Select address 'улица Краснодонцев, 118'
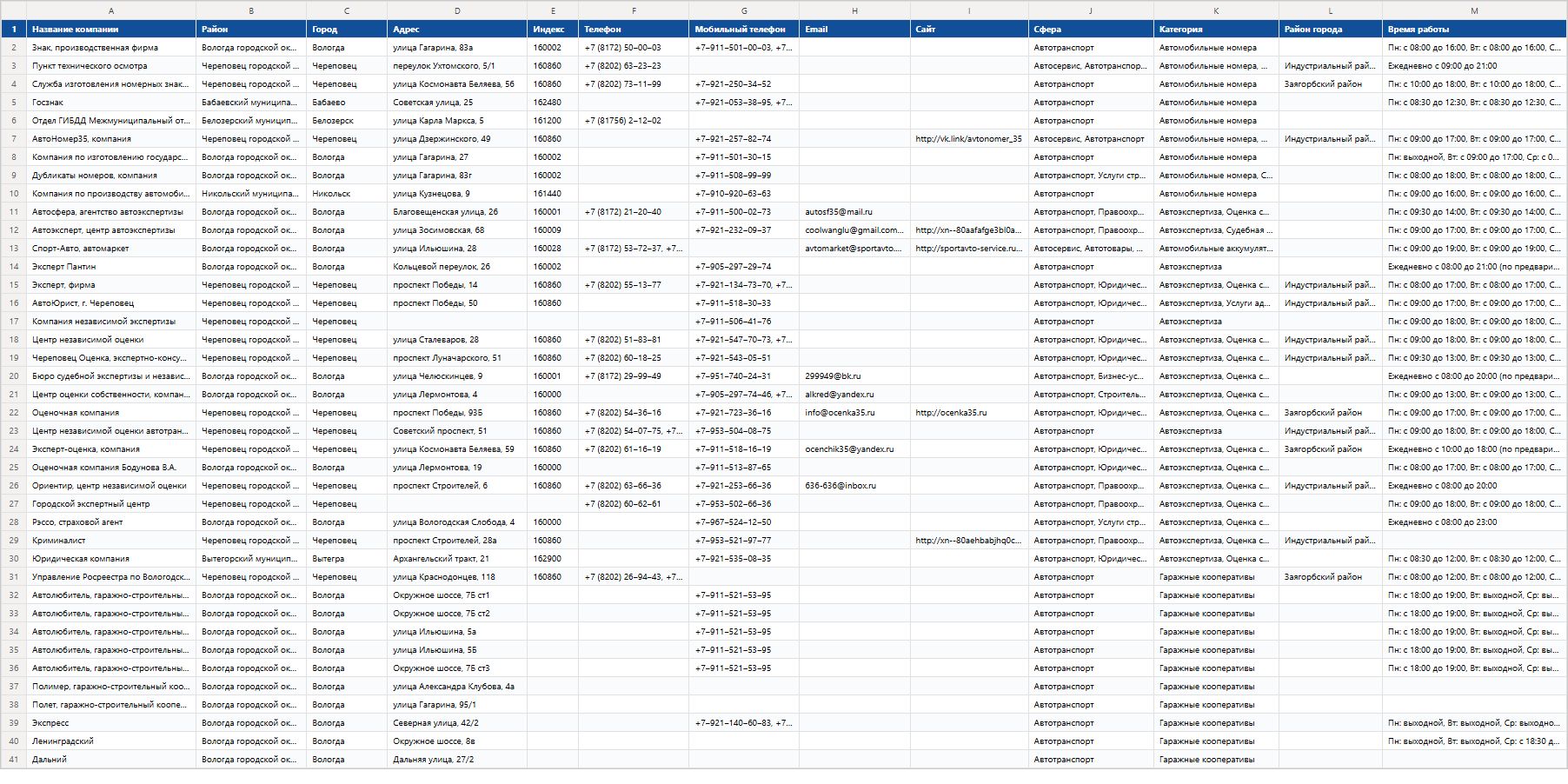The width and height of the screenshot is (1568, 784). pos(457,577)
